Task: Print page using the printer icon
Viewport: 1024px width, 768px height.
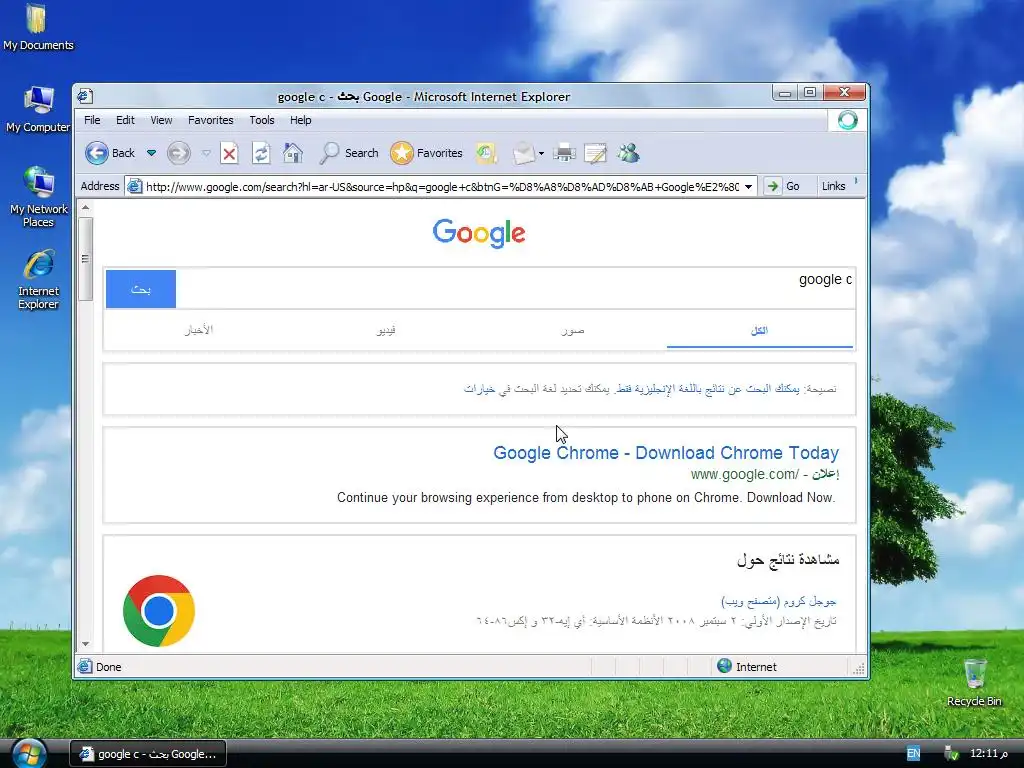Action: pos(564,153)
